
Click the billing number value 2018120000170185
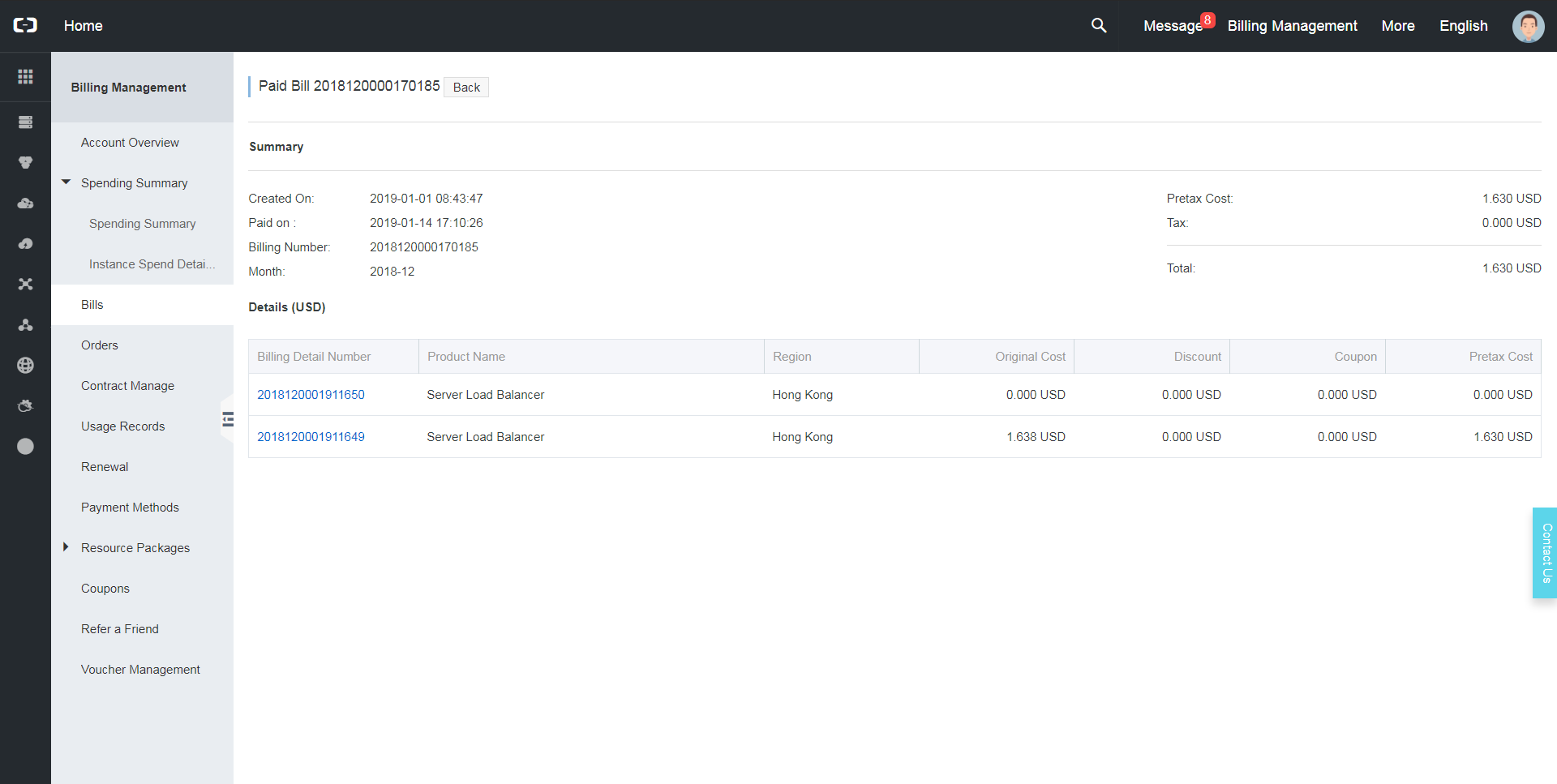(x=424, y=247)
